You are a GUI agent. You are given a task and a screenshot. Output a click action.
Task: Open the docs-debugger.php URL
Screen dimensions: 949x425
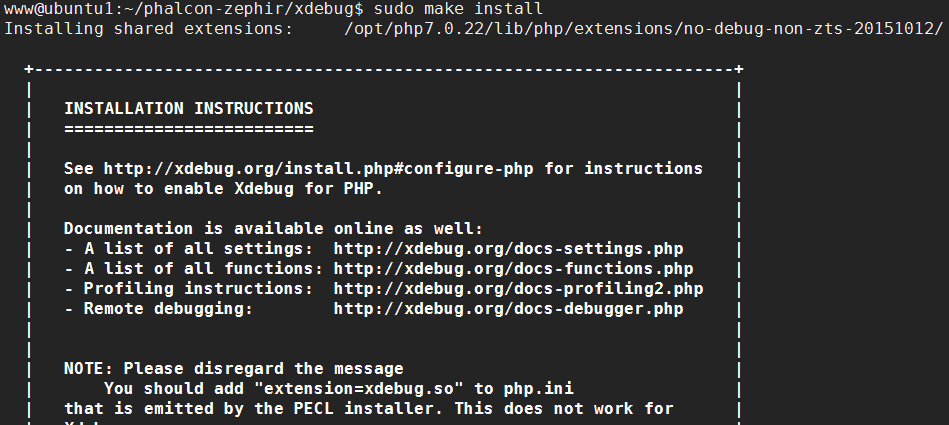click(x=508, y=309)
